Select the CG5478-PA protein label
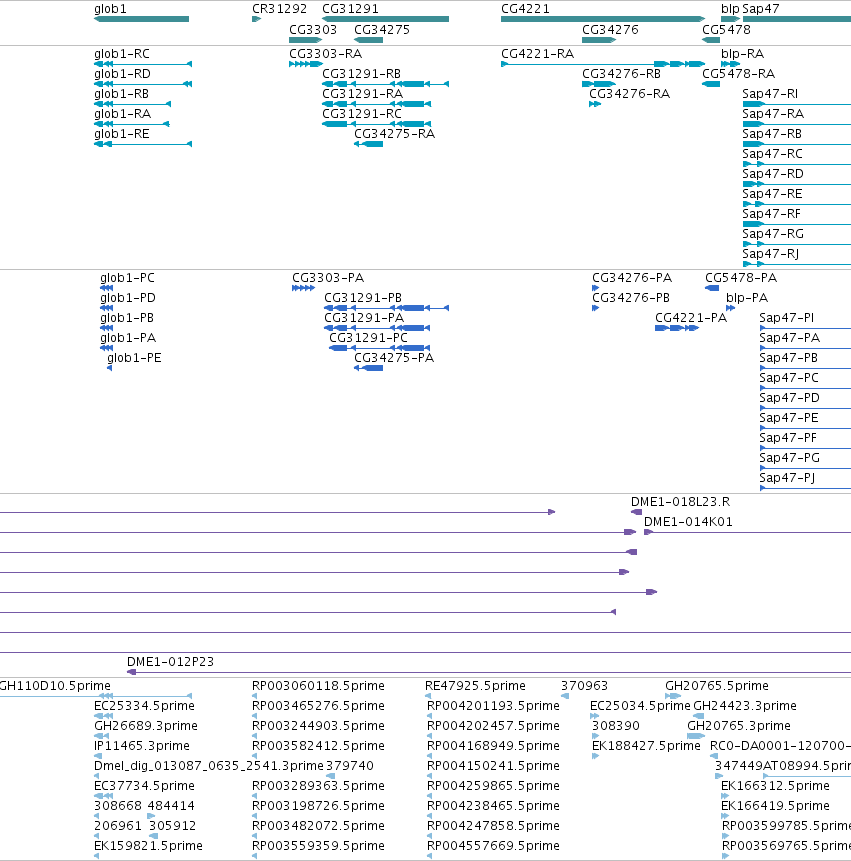The height and width of the screenshot is (861, 851). 741,278
